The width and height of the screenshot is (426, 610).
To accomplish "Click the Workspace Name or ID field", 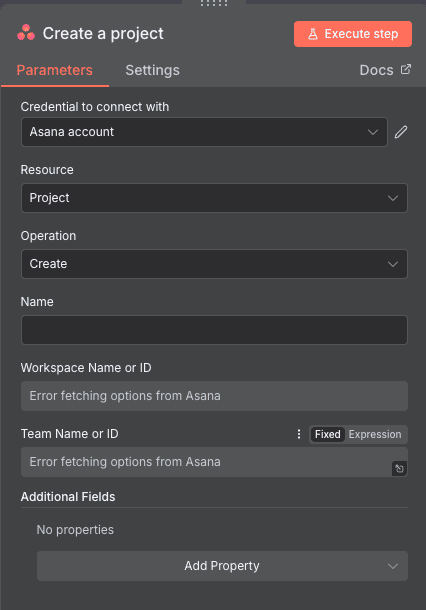I will click(214, 396).
